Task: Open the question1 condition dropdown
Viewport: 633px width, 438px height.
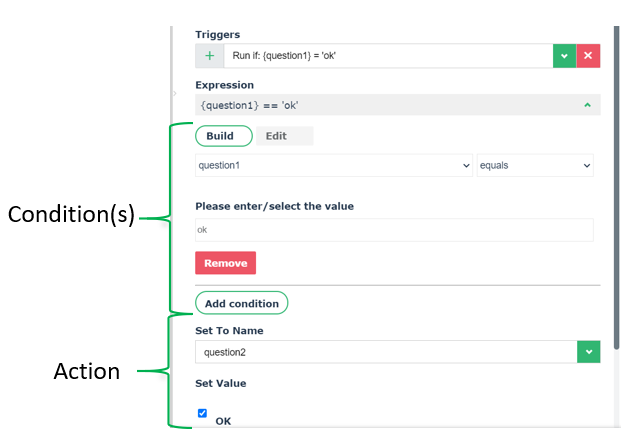Action: coord(334,165)
